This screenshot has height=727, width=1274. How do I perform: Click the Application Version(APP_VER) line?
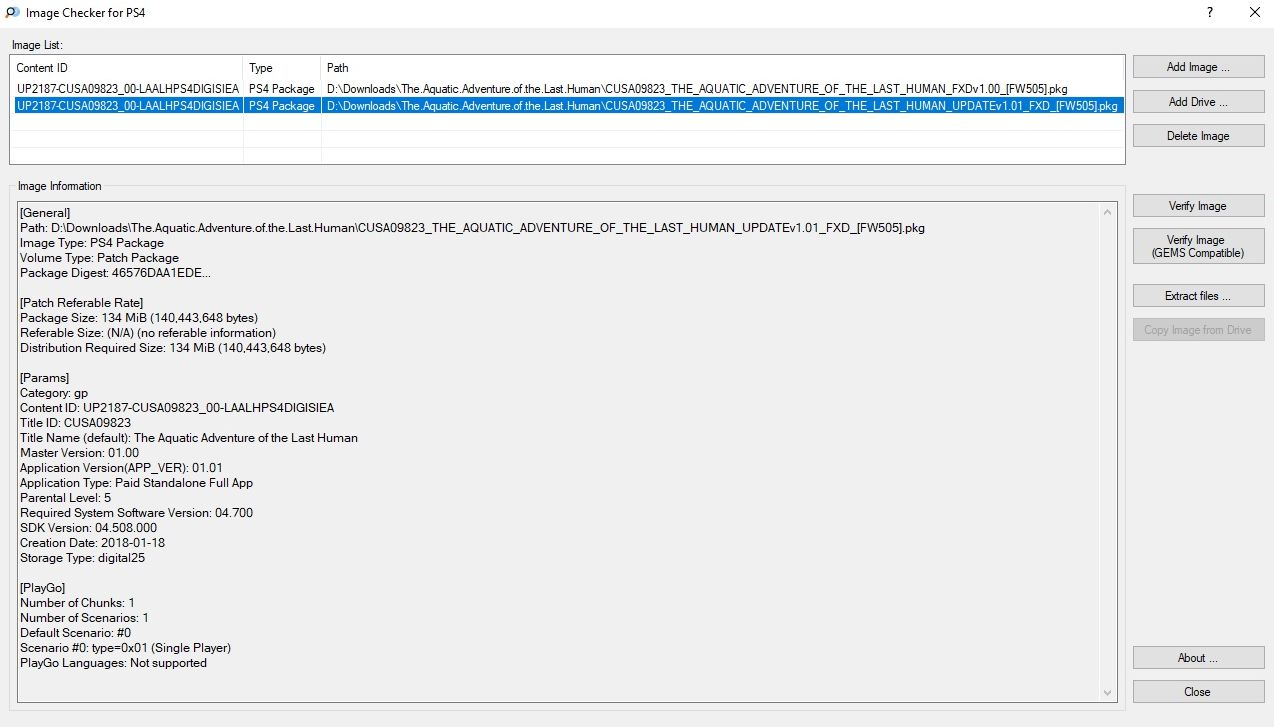tap(121, 468)
